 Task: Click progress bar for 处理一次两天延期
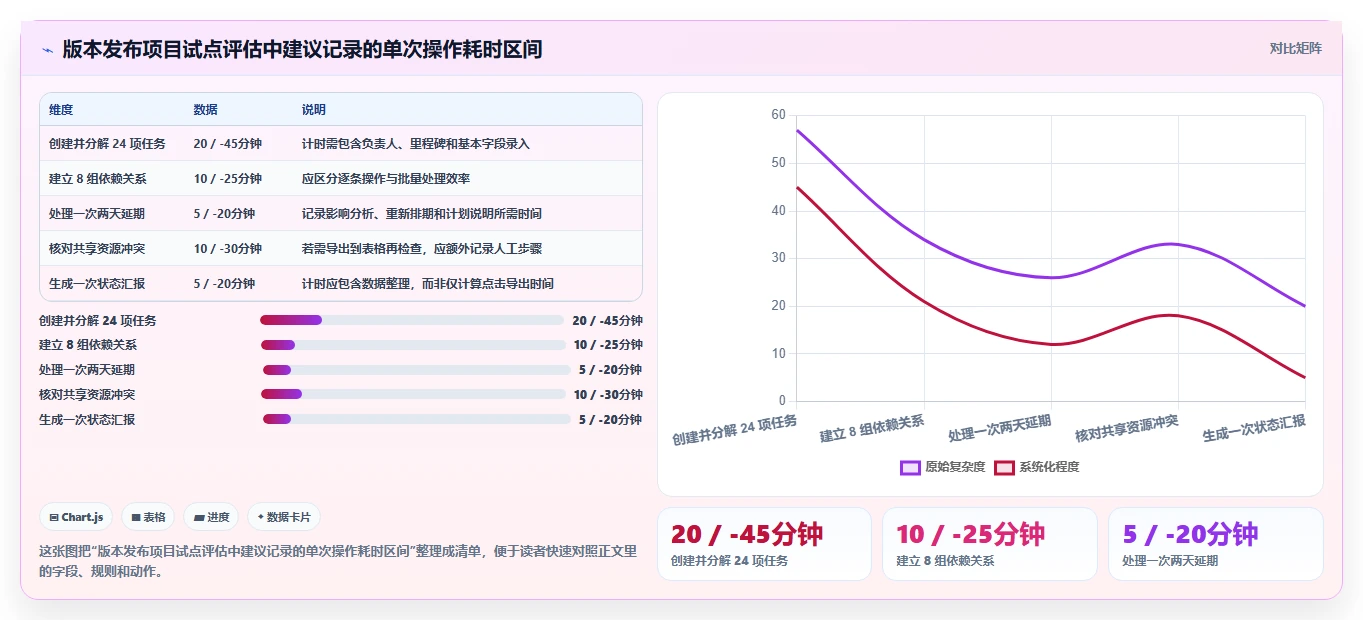click(x=417, y=370)
